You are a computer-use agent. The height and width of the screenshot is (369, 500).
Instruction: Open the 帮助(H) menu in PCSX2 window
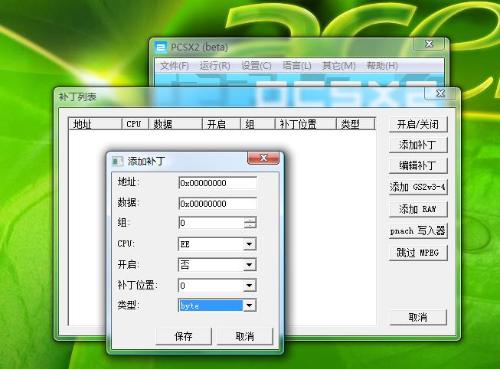pyautogui.click(x=382, y=66)
